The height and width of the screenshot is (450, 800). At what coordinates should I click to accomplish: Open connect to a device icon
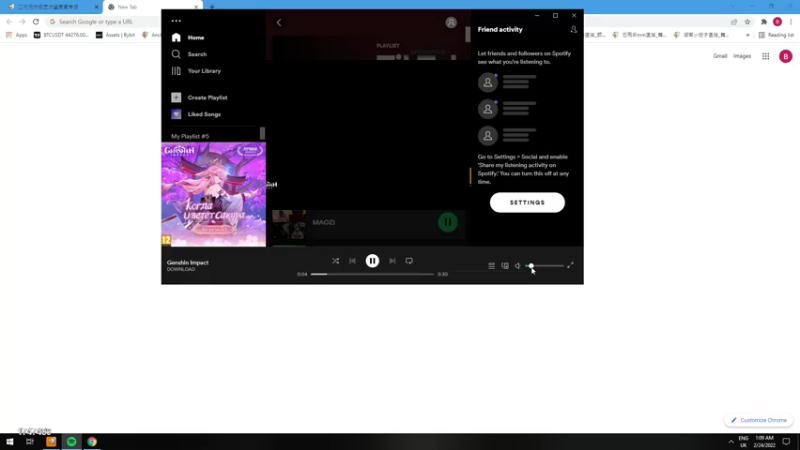click(505, 266)
